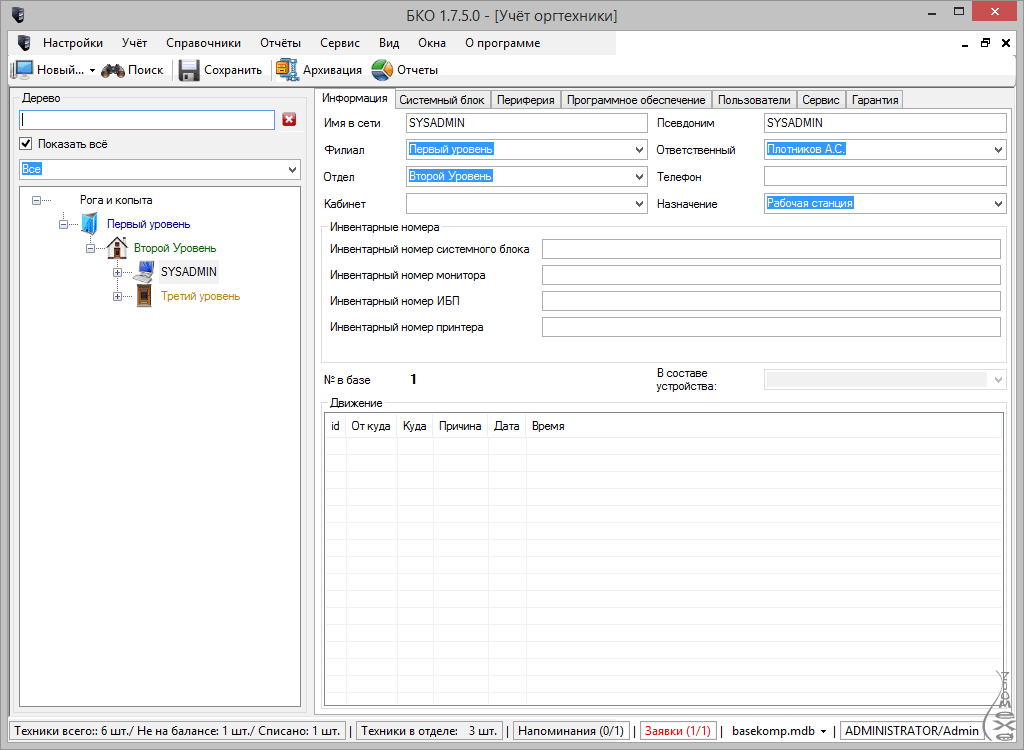Click the Инвентарный номер монитора field
Screen dimensions: 1024x750
tap(771, 275)
